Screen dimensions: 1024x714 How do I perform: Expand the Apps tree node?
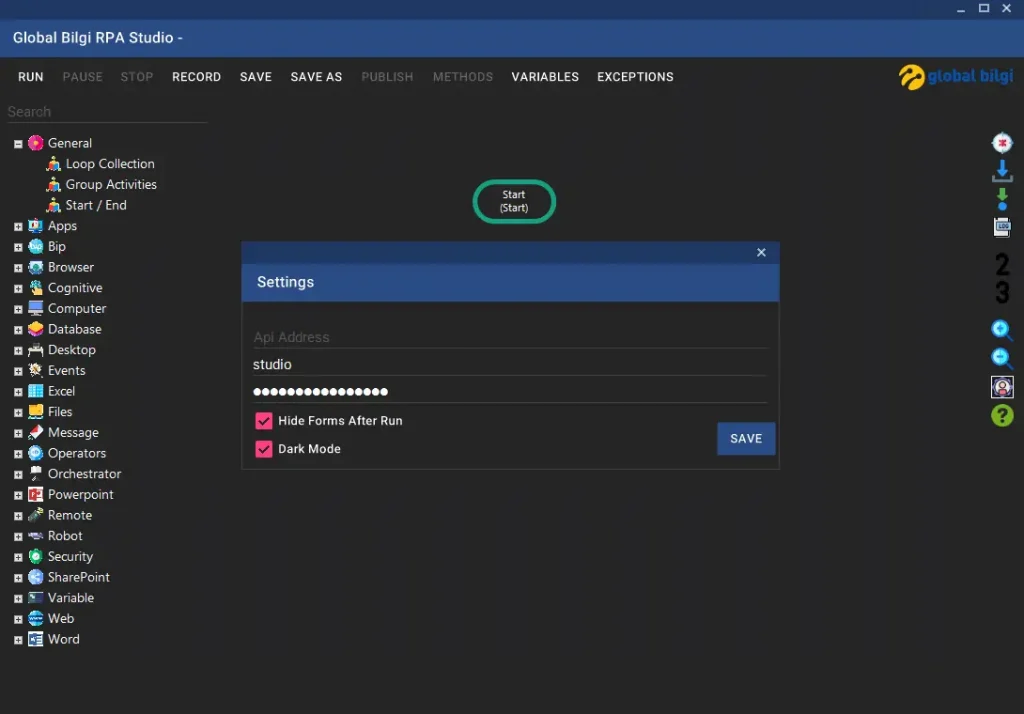coord(18,227)
